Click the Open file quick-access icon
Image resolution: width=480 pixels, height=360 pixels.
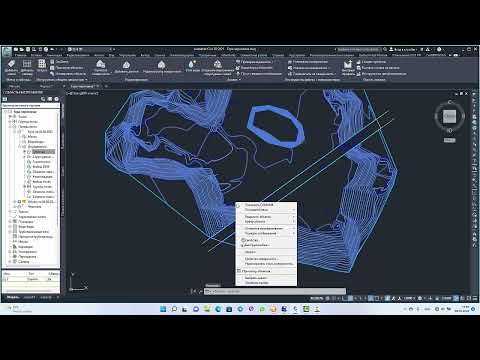pyautogui.click(x=22, y=49)
